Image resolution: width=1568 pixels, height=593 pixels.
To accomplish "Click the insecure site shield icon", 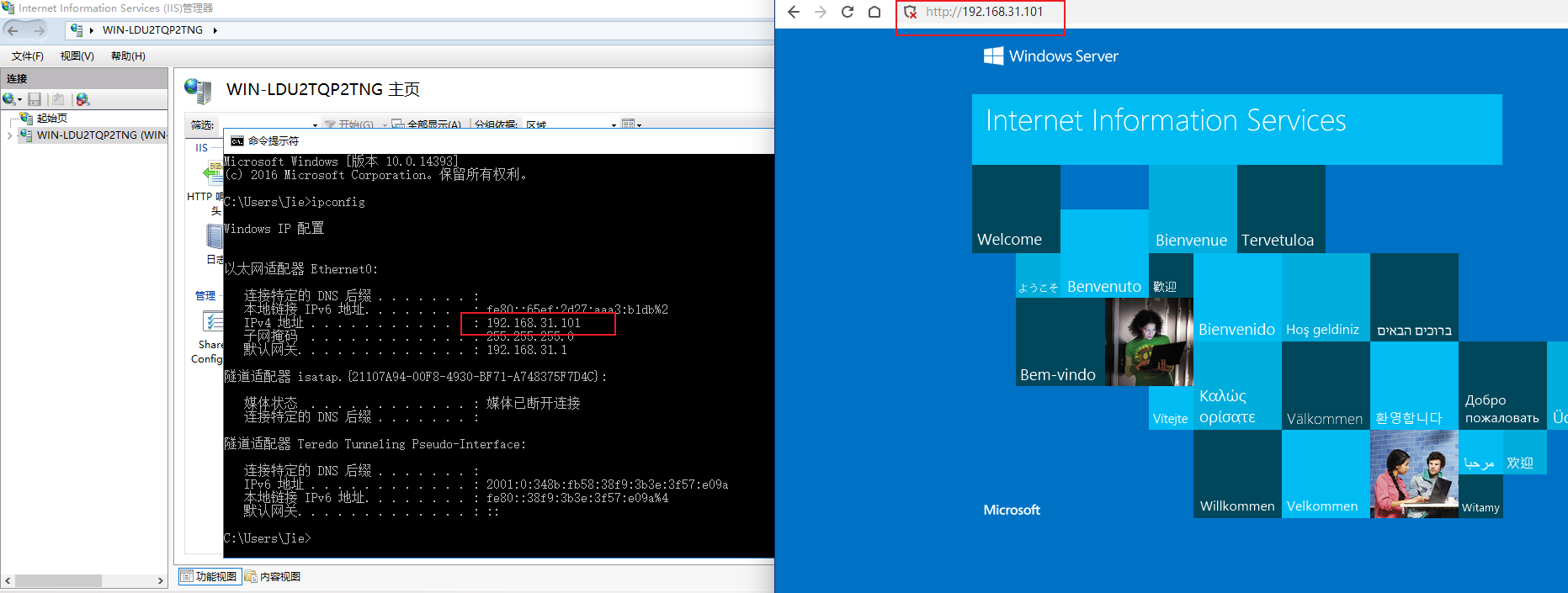I will (911, 13).
